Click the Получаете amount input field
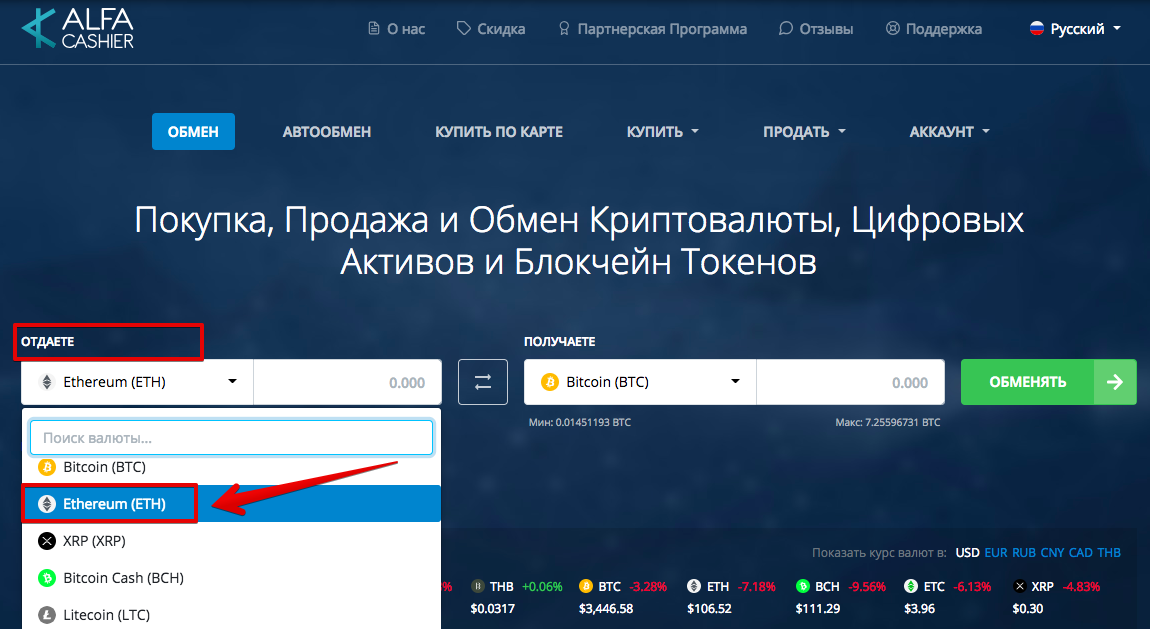The height and width of the screenshot is (629, 1150). point(851,382)
